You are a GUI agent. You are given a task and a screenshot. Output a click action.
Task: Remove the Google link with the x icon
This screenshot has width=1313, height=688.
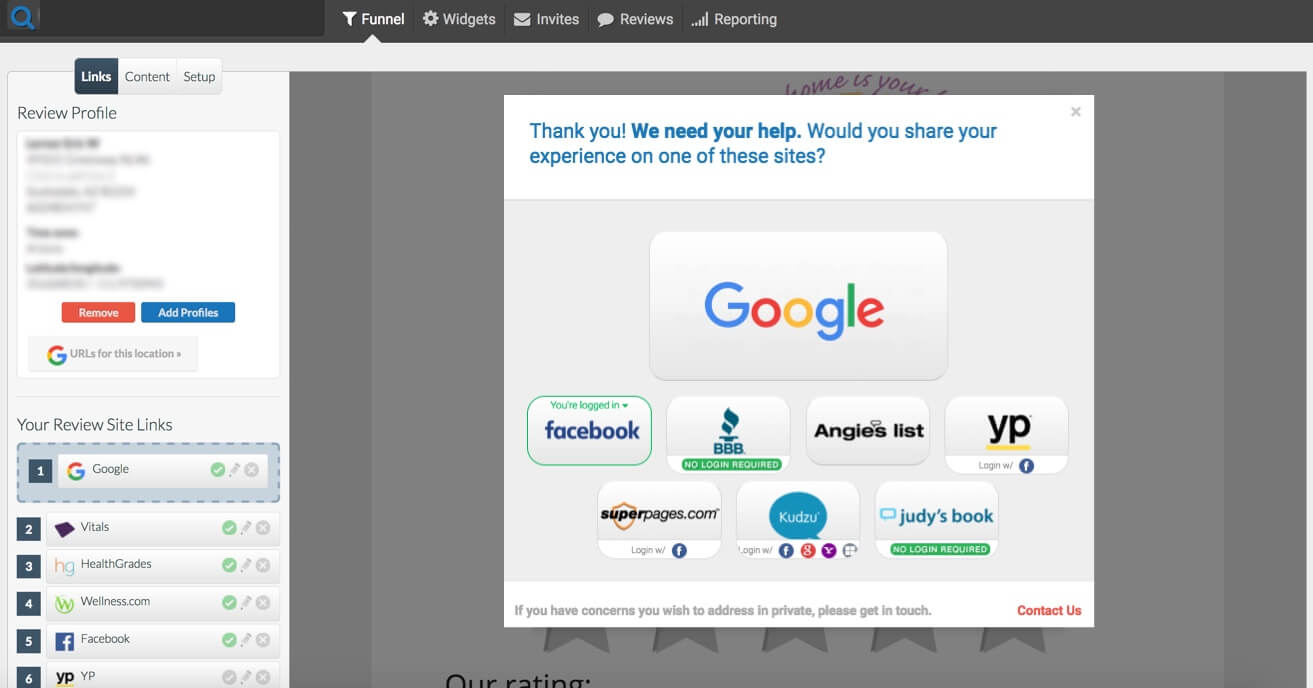[x=251, y=470]
